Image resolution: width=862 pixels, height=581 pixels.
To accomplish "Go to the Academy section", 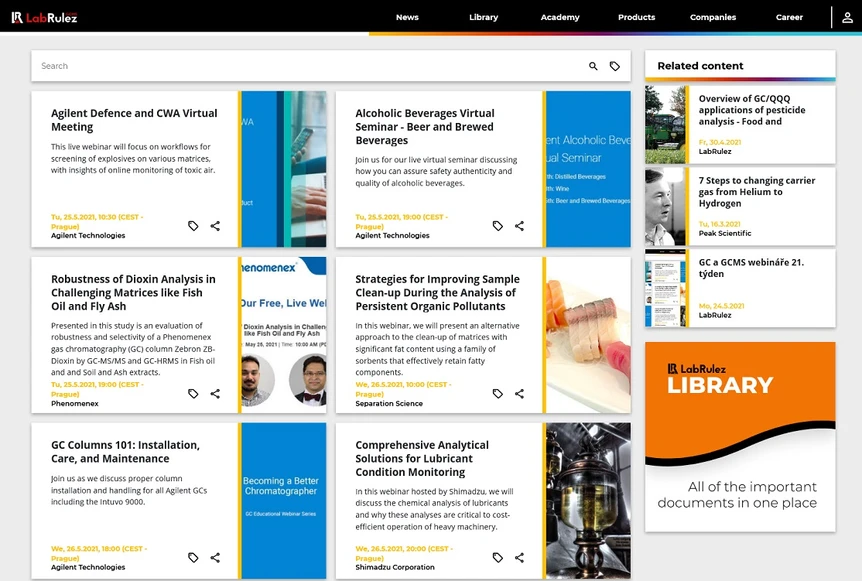I will (560, 17).
